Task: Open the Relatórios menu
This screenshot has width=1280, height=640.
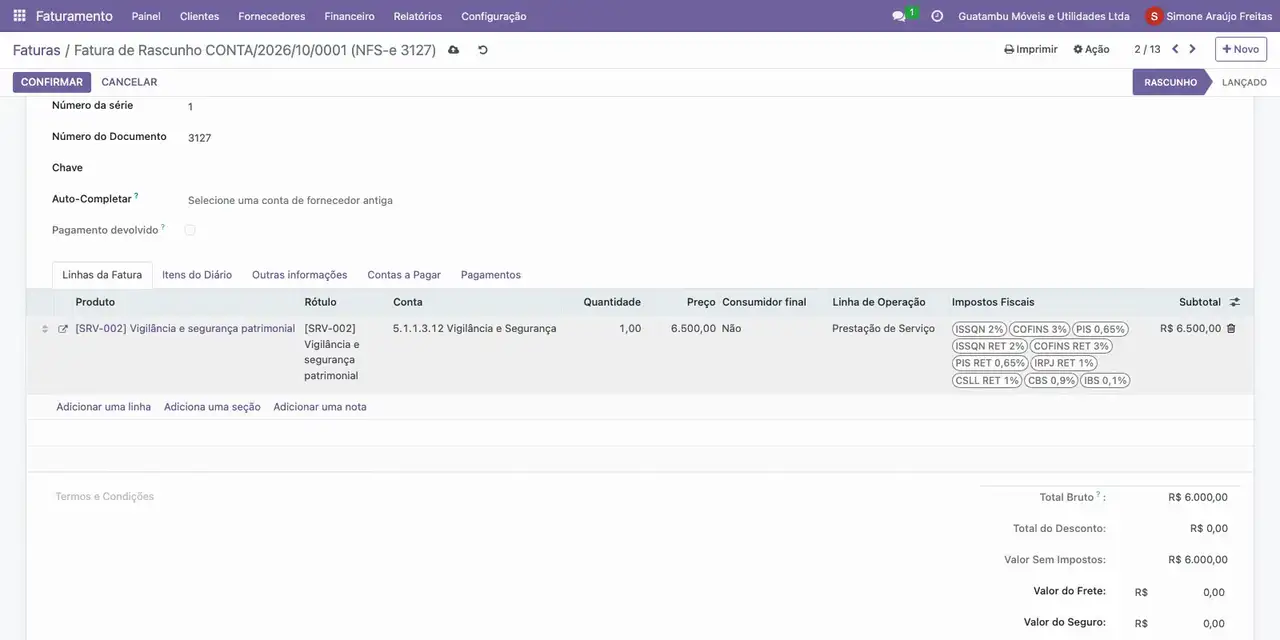Action: point(418,16)
